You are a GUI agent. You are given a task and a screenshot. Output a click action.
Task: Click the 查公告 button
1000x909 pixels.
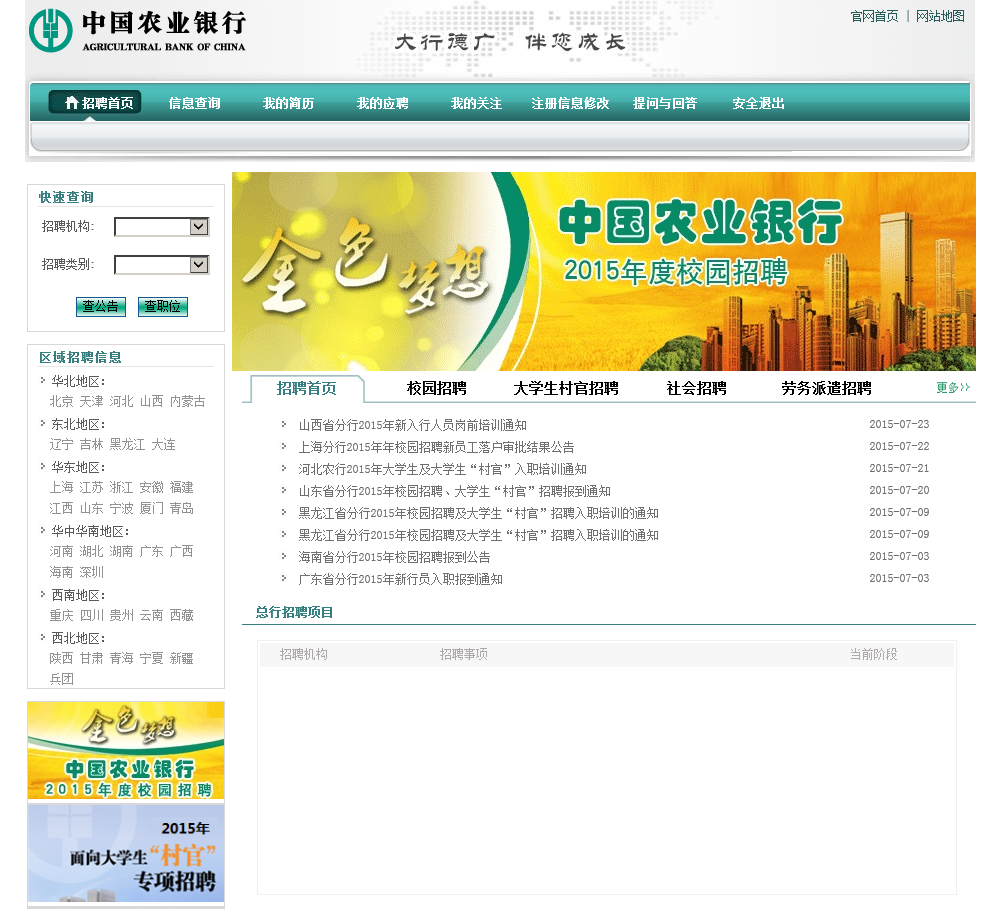tap(101, 306)
